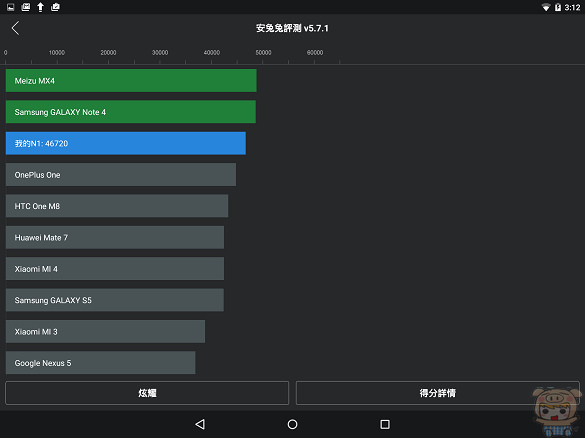The width and height of the screenshot is (585, 438).
Task: Open recent apps with the square button
Action: 385,424
